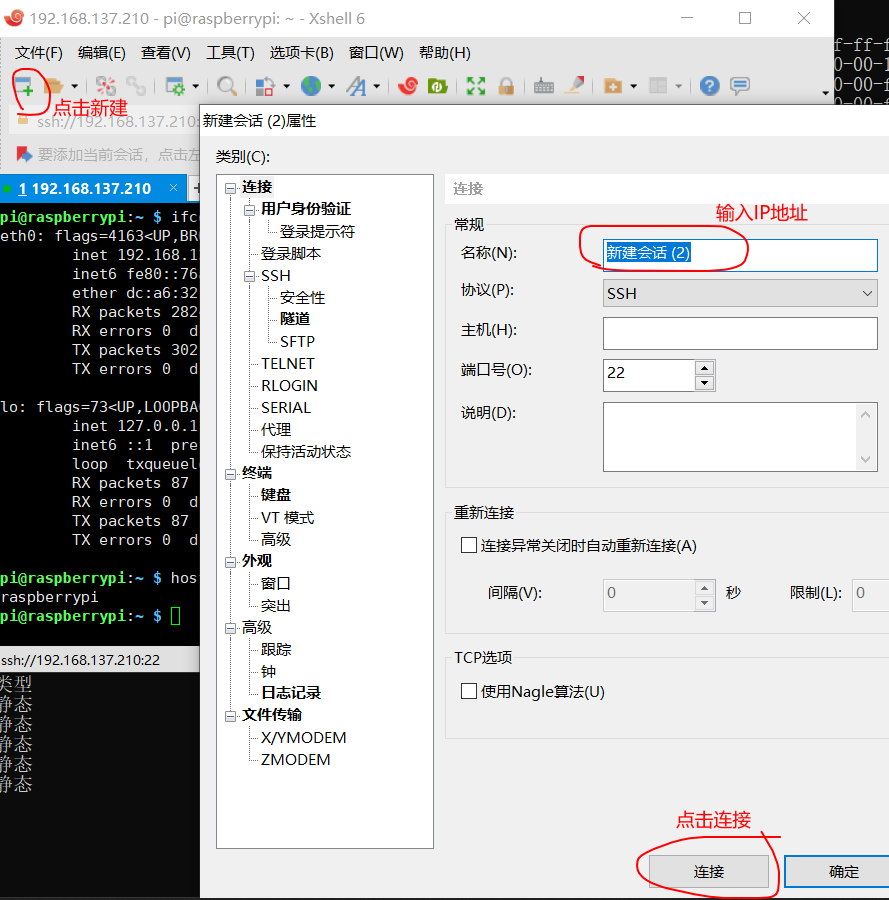
Task: Click the chat feedback bubble icon
Action: tap(740, 86)
